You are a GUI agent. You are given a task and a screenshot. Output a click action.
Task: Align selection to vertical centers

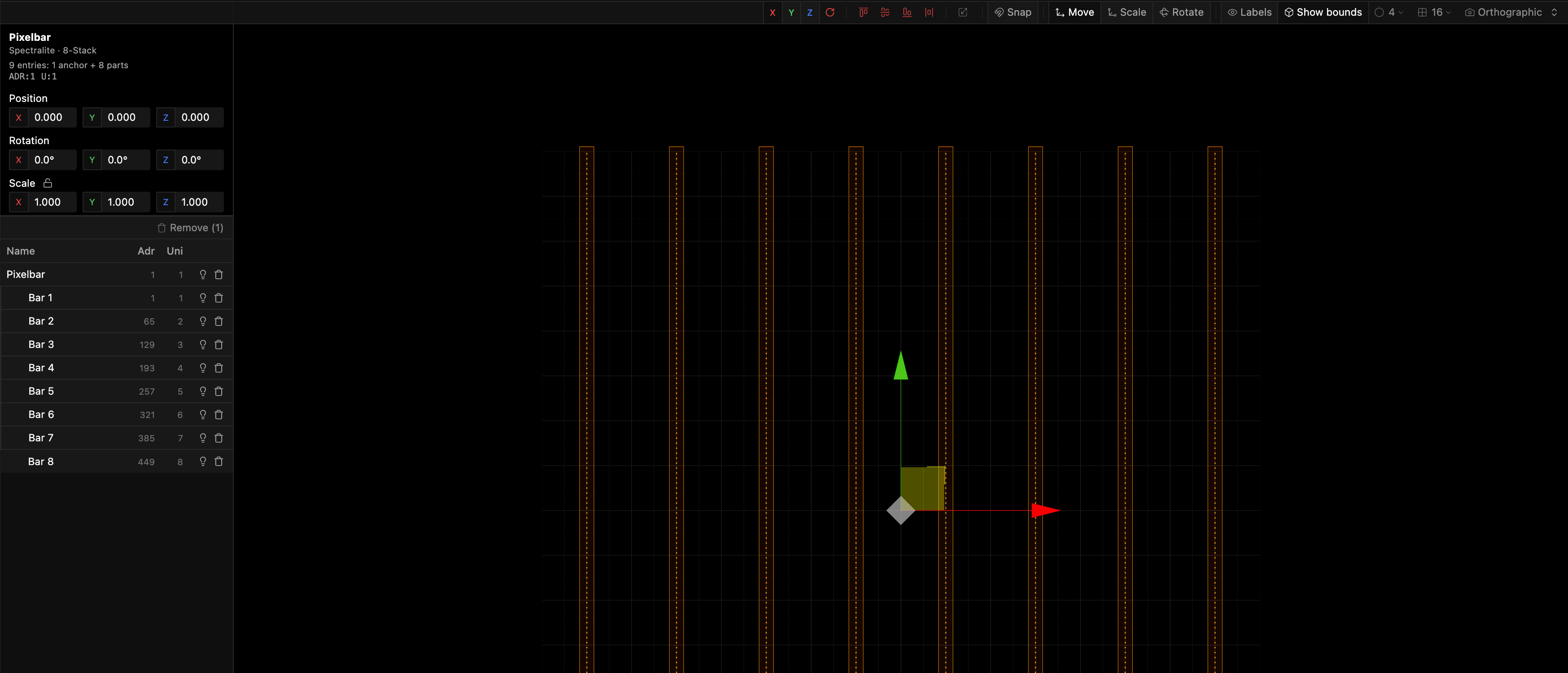pos(885,12)
